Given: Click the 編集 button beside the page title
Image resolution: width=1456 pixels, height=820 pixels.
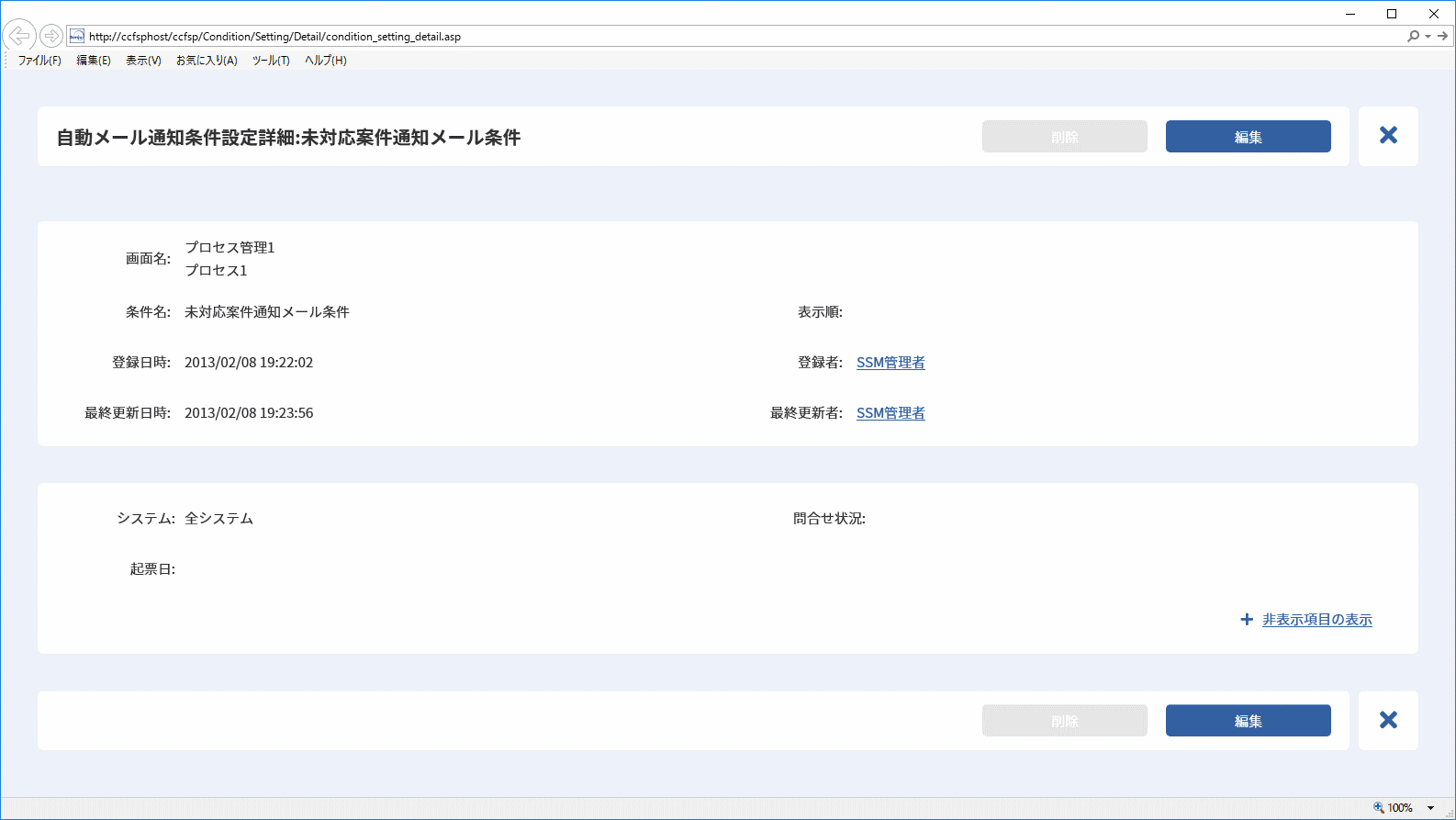Looking at the screenshot, I should tap(1249, 136).
